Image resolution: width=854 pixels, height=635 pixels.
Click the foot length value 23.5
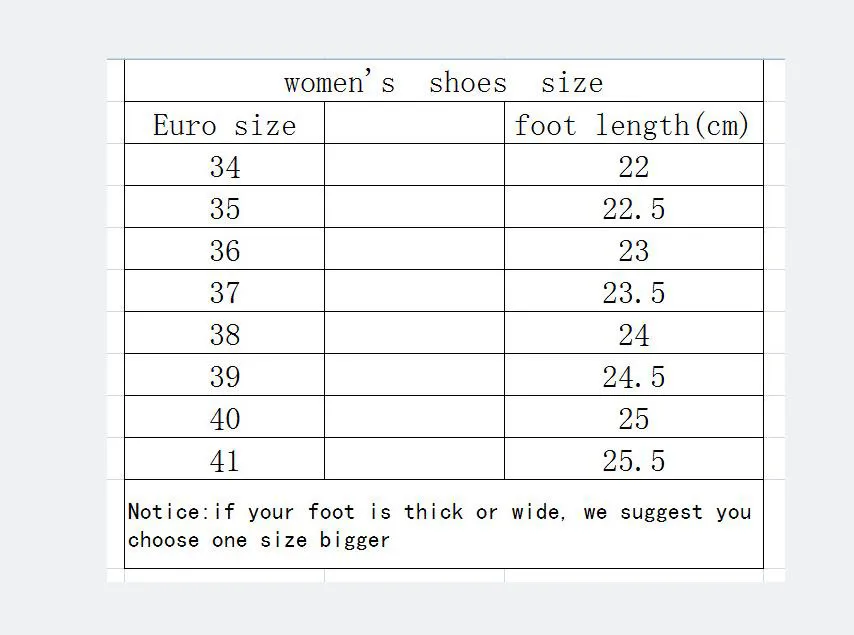coord(634,290)
